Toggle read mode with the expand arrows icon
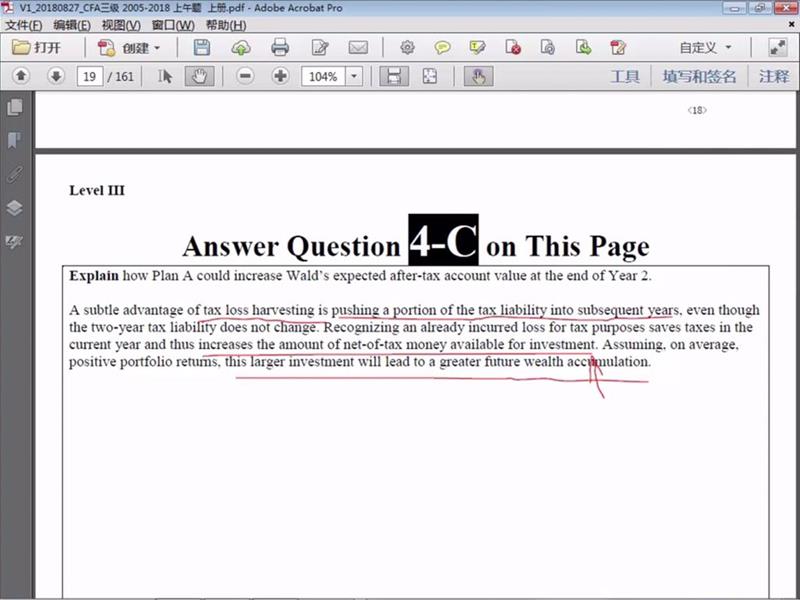Screen dimensions: 800x600 click(x=778, y=48)
